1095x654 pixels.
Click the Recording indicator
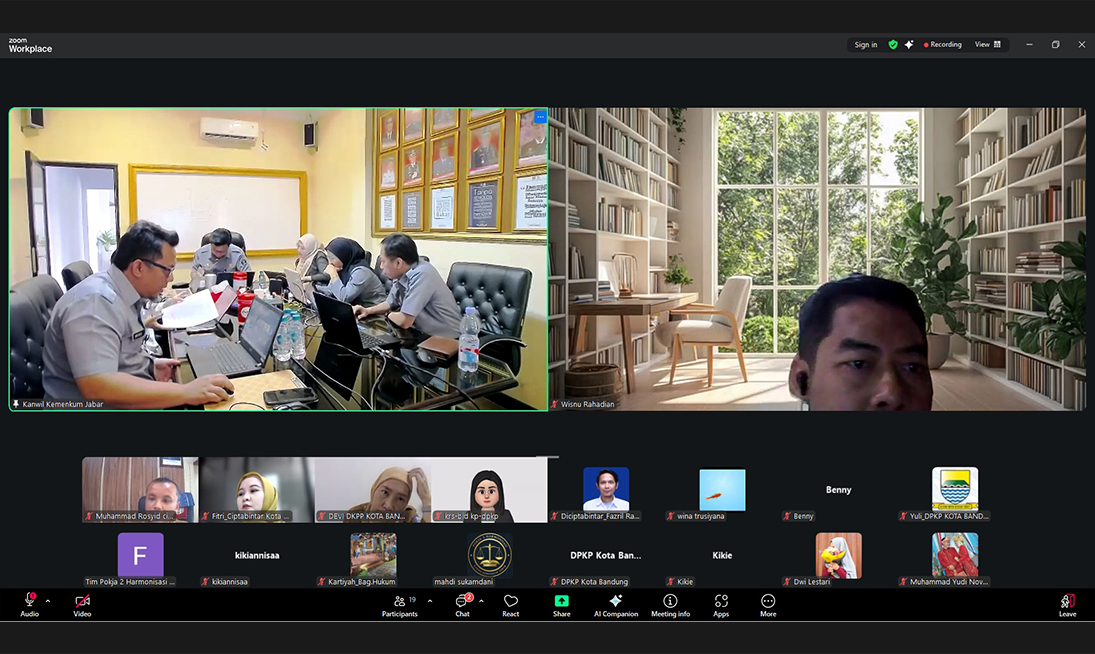(943, 45)
